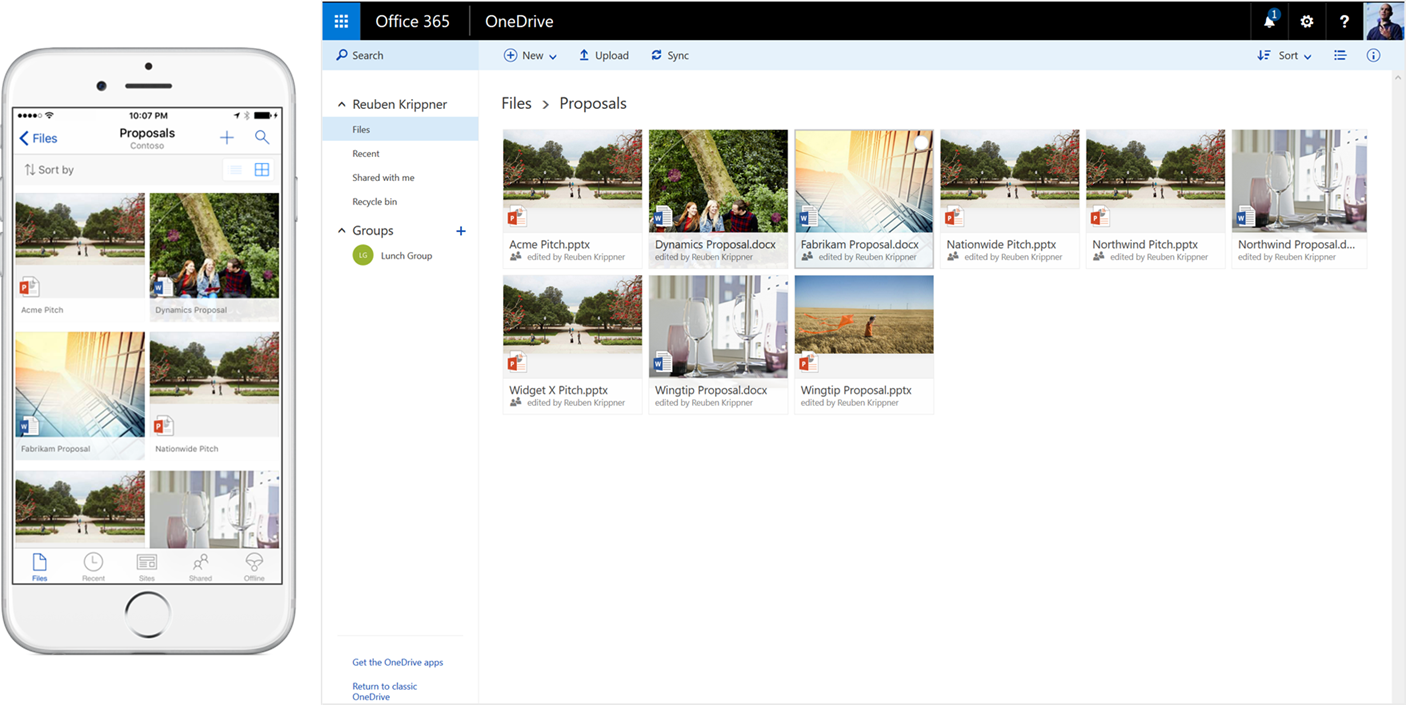
Task: Switch phone to list view
Action: click(236, 170)
